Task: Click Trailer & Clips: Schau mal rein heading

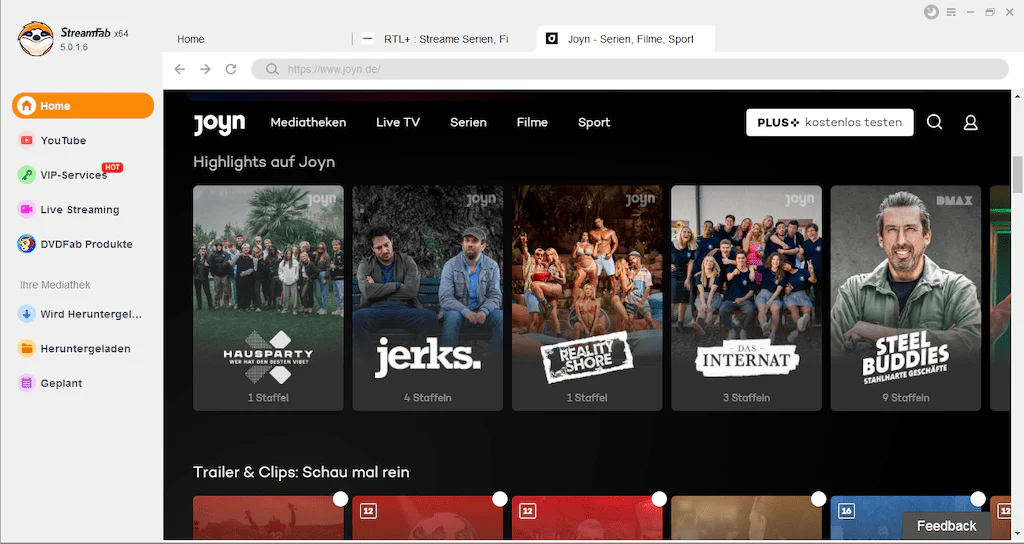Action: click(301, 472)
